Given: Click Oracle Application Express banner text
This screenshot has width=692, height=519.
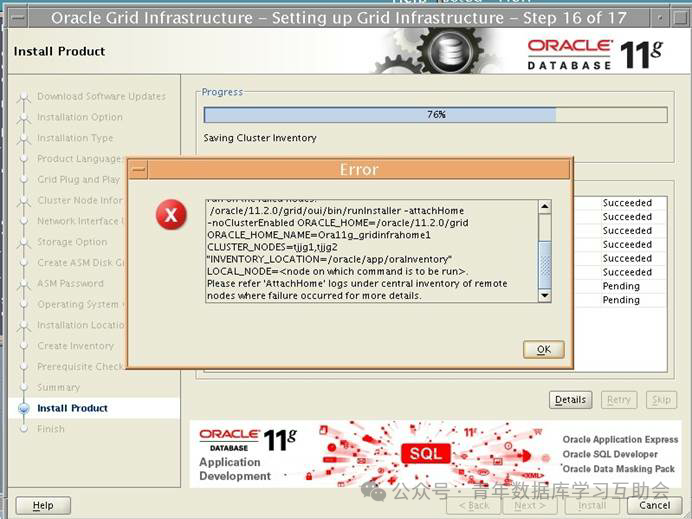Looking at the screenshot, I should pos(620,440).
